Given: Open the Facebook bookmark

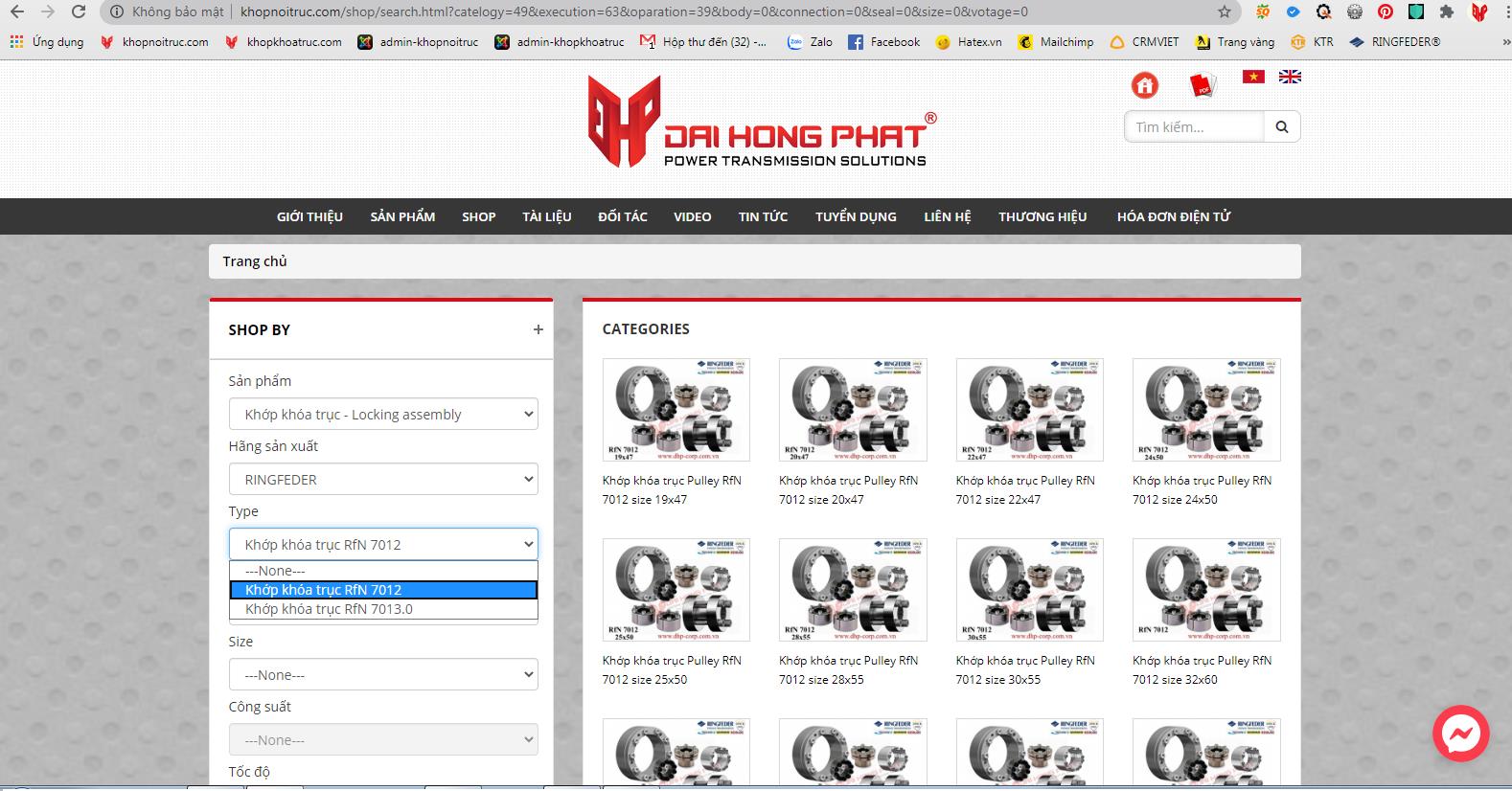Looking at the screenshot, I should point(883,42).
